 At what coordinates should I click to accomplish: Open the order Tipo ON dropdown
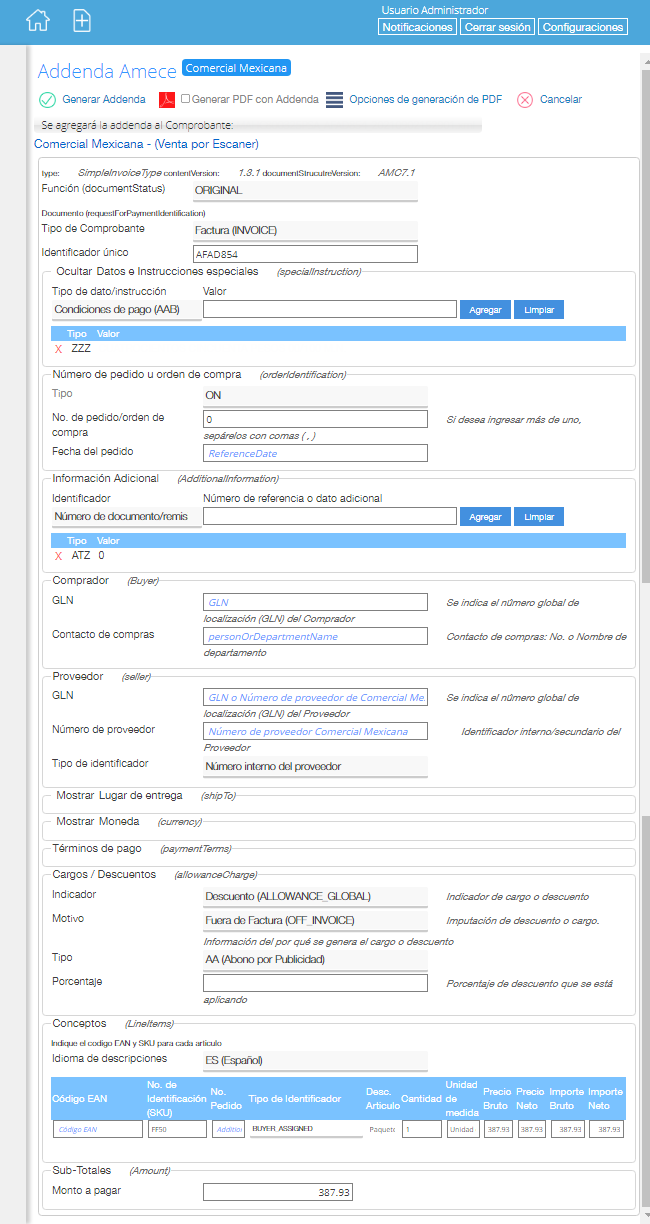pyautogui.click(x=315, y=395)
